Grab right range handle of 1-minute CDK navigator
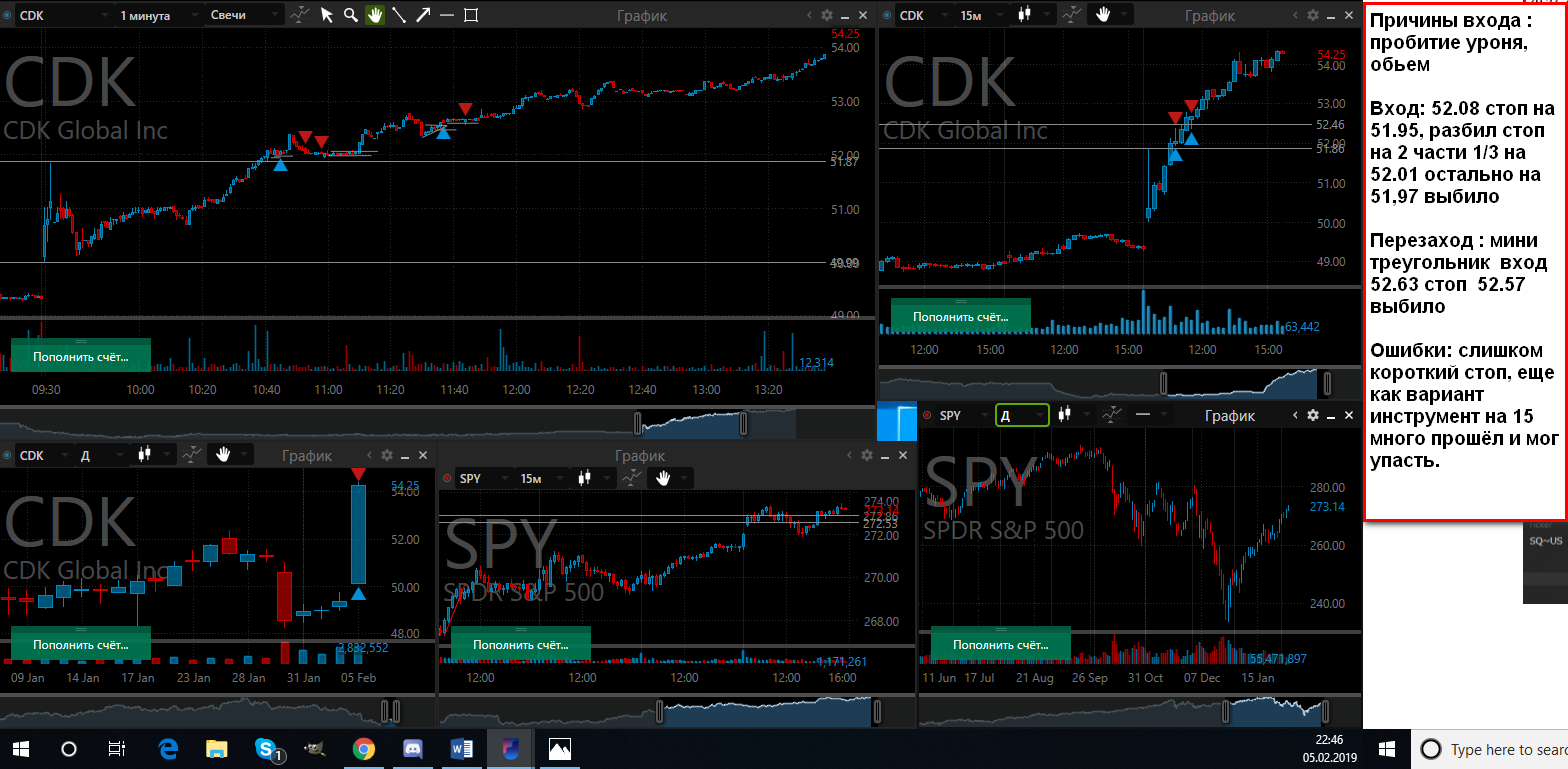 [x=743, y=423]
